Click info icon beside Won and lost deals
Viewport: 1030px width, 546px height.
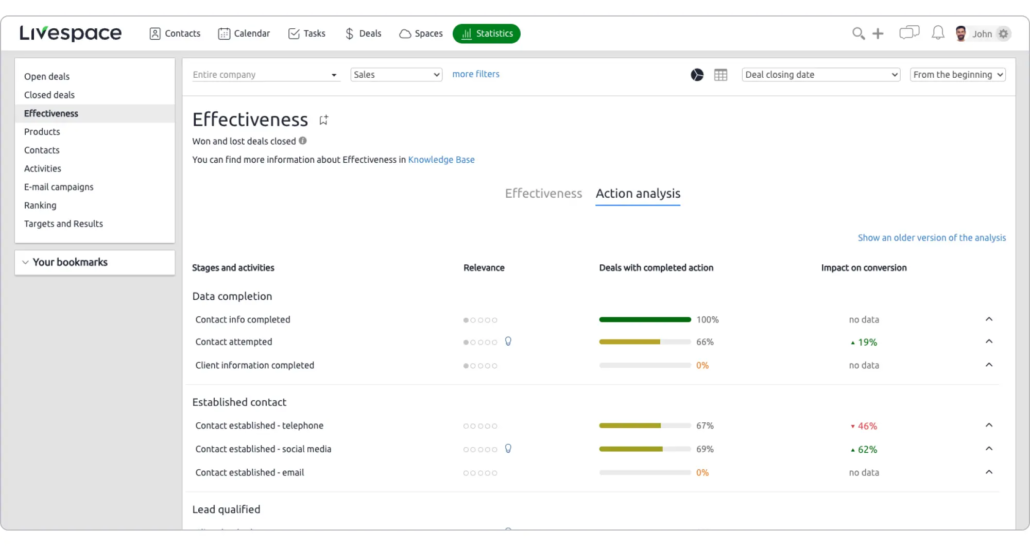pyautogui.click(x=303, y=141)
